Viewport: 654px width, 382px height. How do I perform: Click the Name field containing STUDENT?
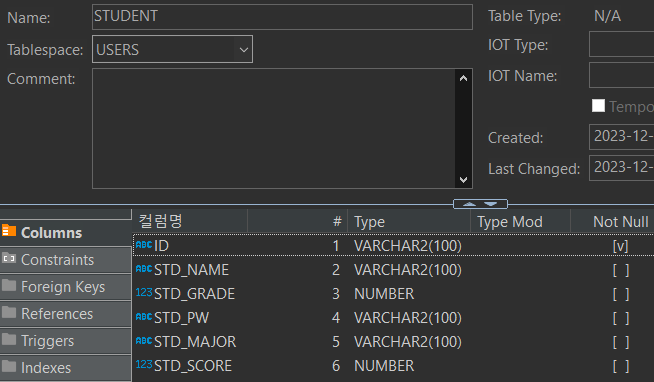(282, 17)
